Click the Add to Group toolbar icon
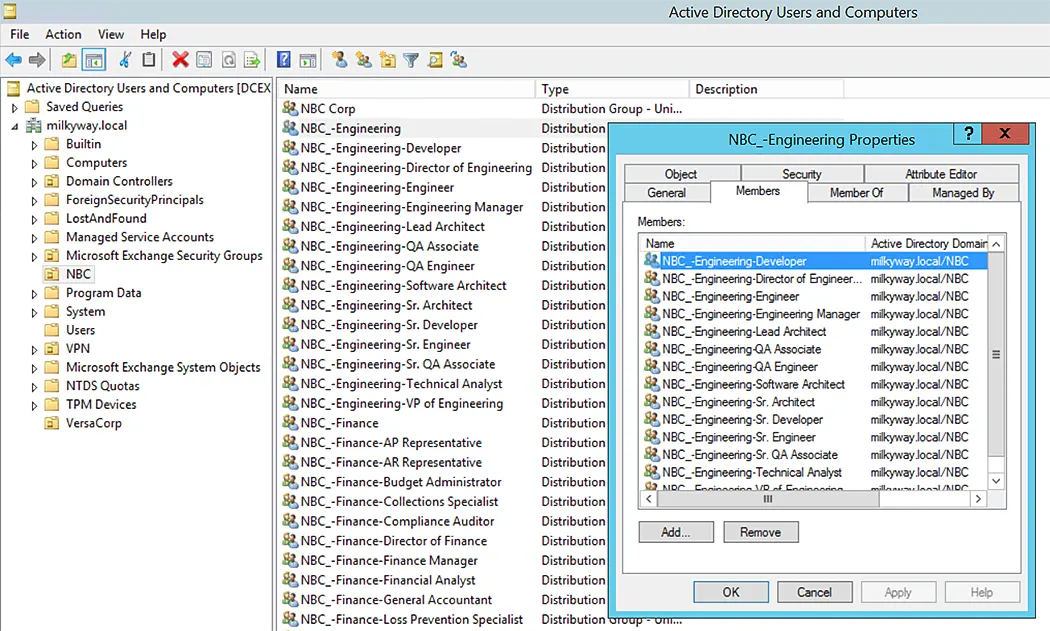This screenshot has width=1050, height=631. click(x=459, y=60)
